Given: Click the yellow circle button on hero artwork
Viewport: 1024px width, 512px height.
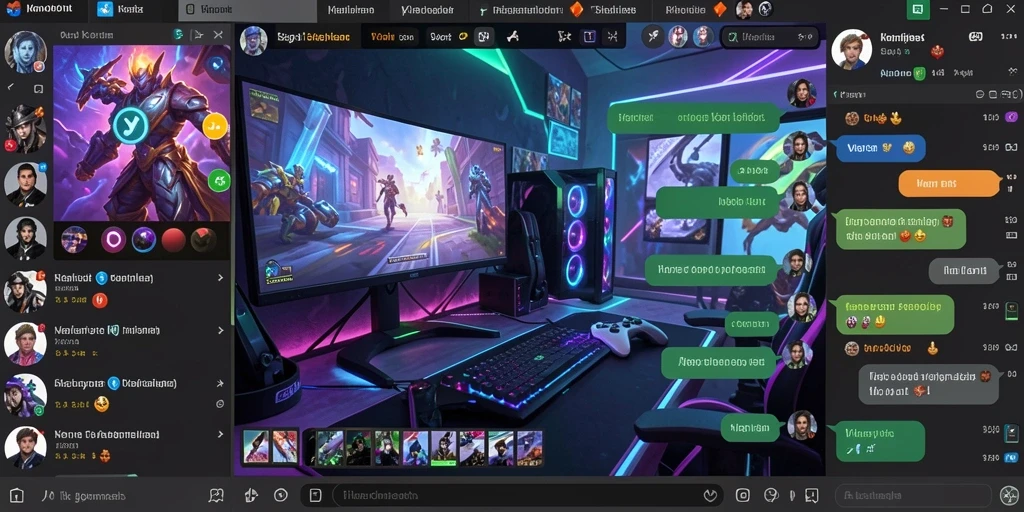Looking at the screenshot, I should point(215,125).
